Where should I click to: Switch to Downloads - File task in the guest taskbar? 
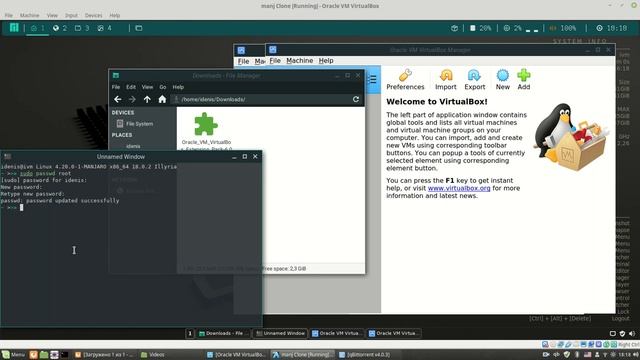pyautogui.click(x=223, y=333)
